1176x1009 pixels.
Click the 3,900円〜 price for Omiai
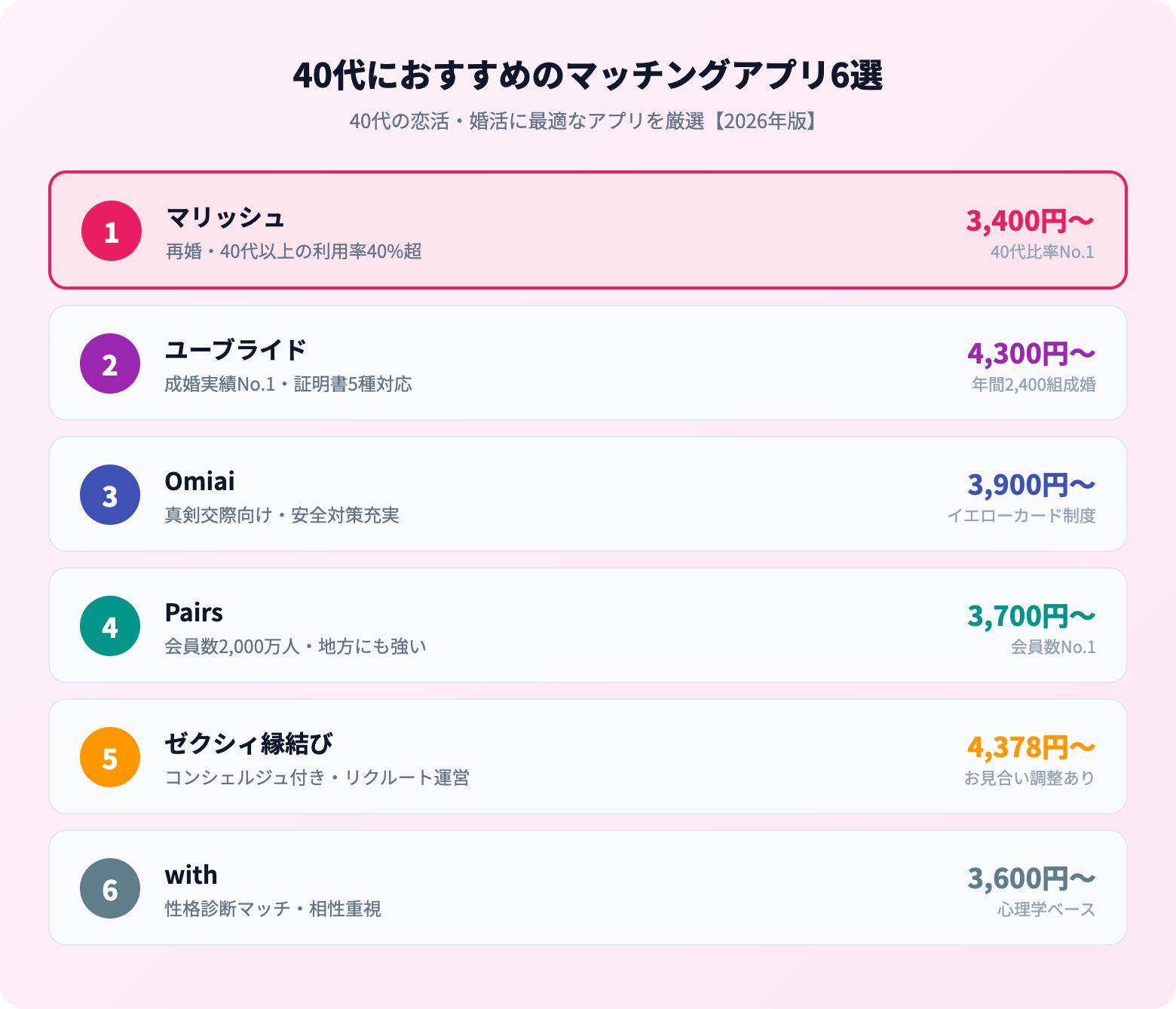1031,485
